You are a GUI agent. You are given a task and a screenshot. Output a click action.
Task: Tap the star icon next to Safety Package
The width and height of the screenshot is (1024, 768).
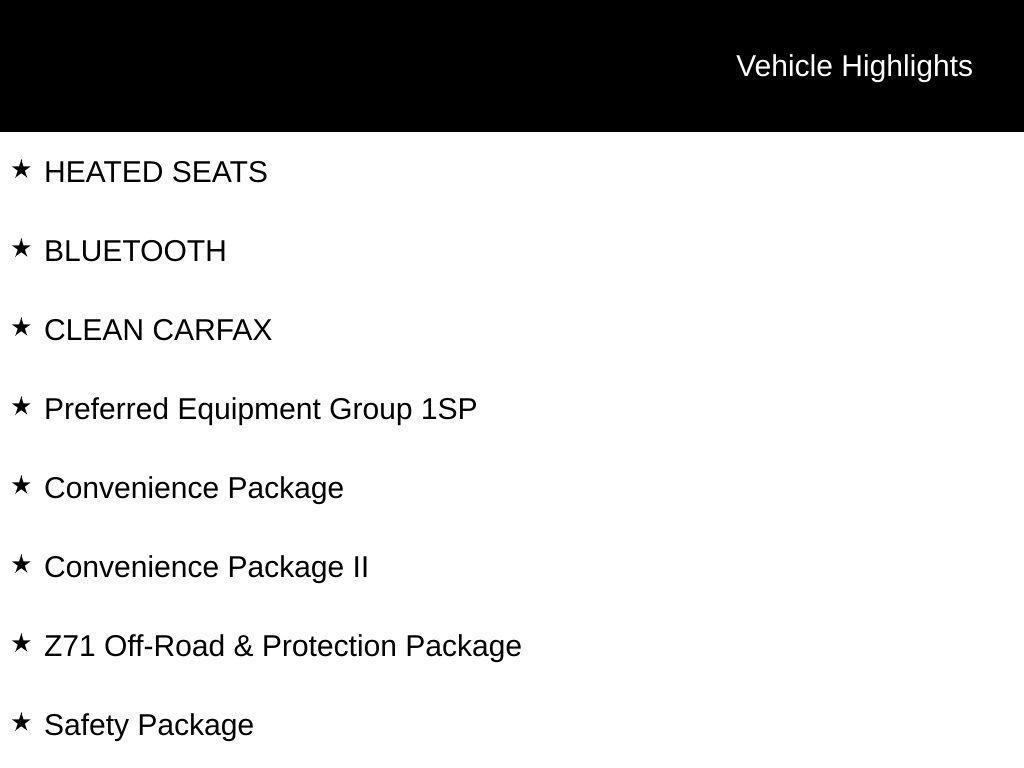[21, 723]
